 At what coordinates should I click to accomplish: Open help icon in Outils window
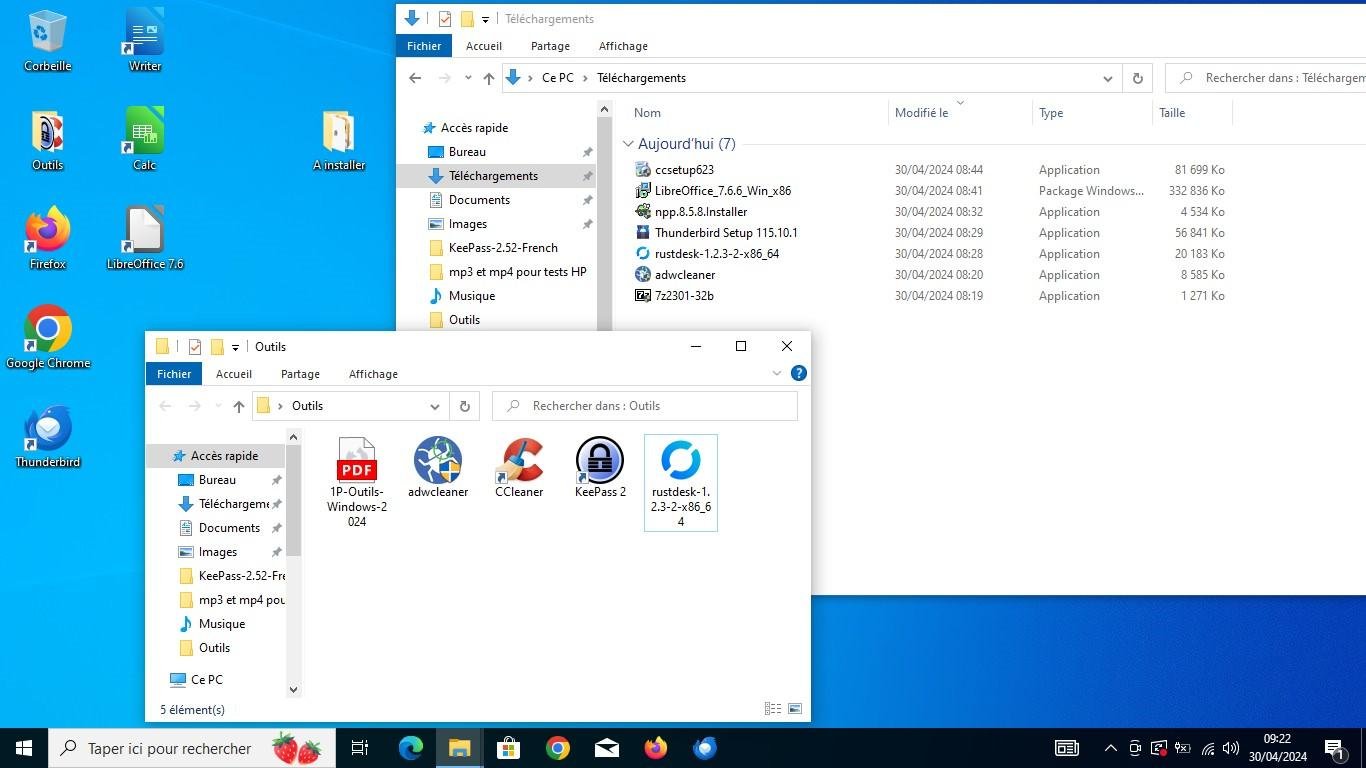(x=799, y=373)
